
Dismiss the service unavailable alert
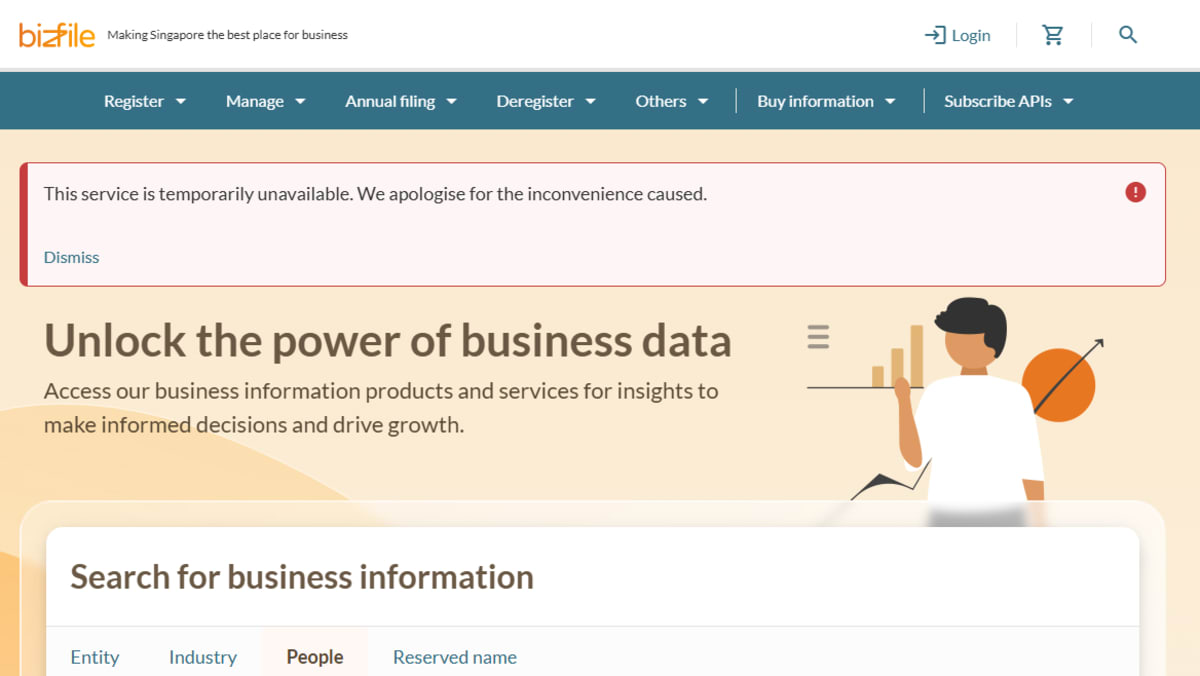click(x=71, y=257)
